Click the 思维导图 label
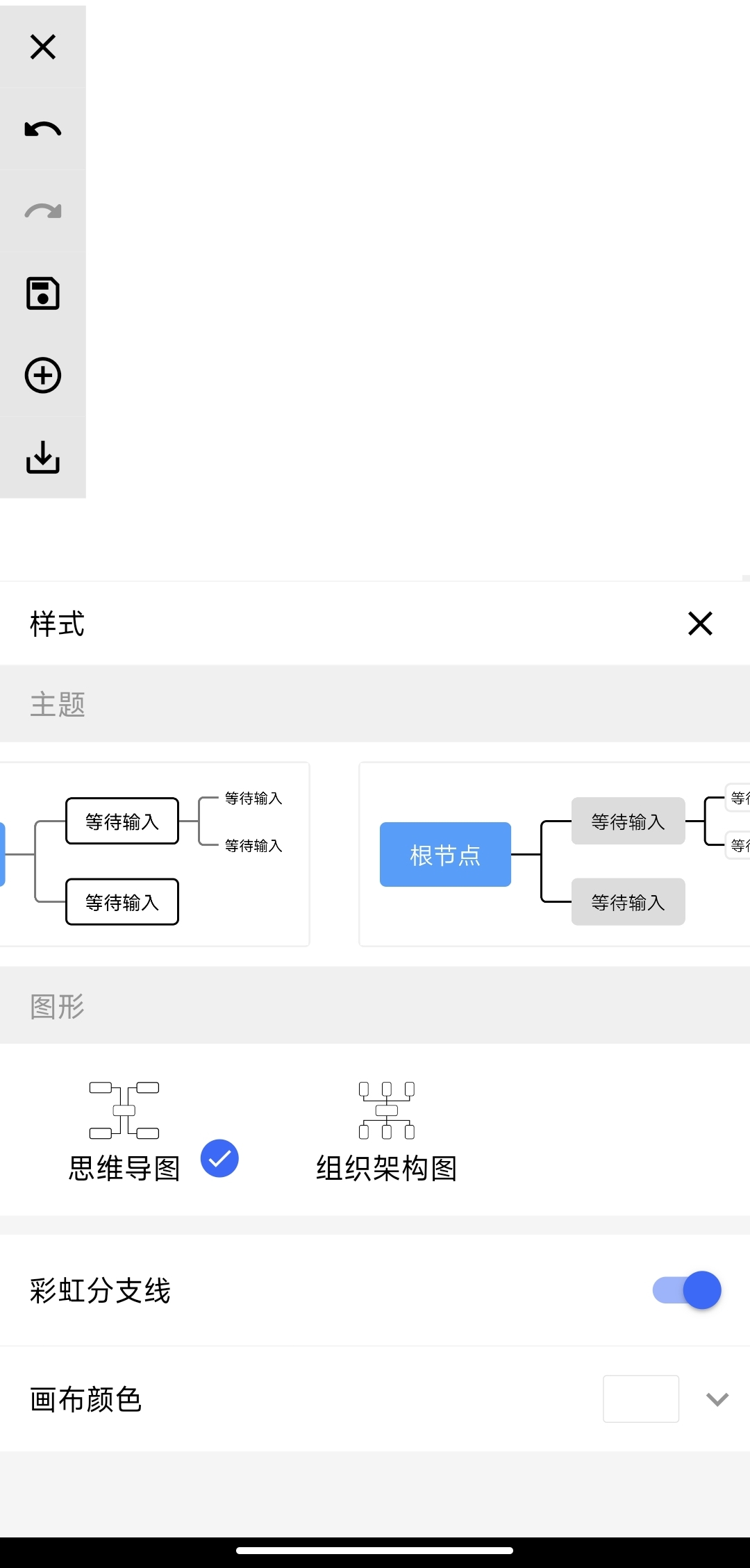750x1568 pixels. (x=124, y=1168)
